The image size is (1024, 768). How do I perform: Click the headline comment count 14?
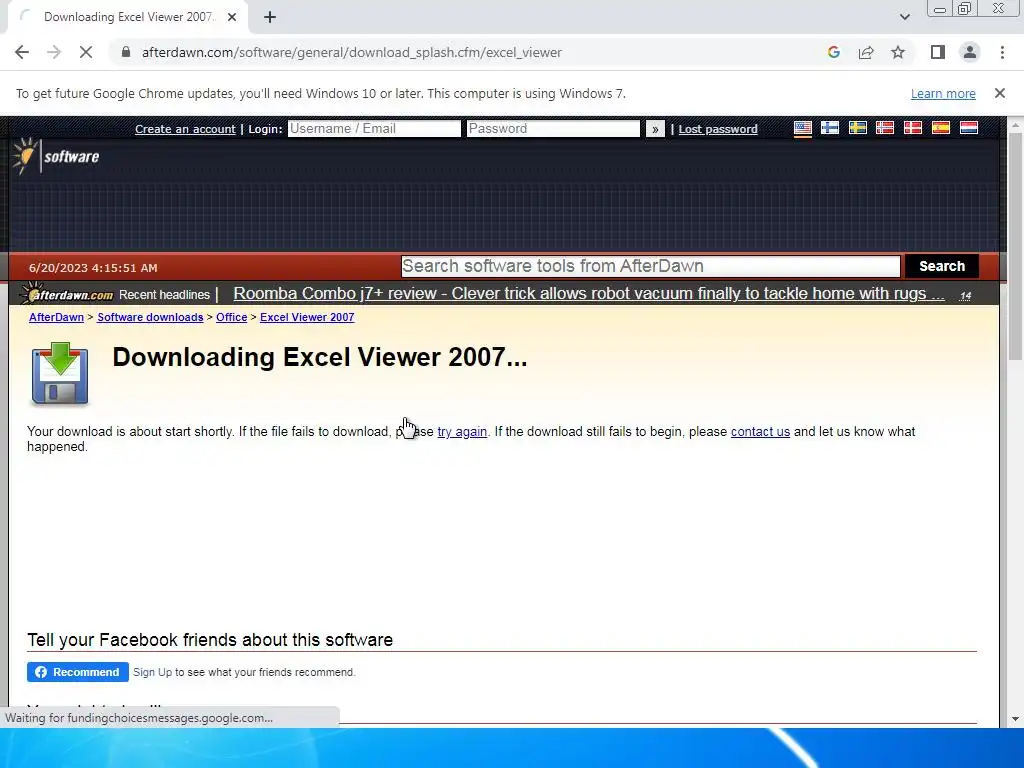point(965,296)
